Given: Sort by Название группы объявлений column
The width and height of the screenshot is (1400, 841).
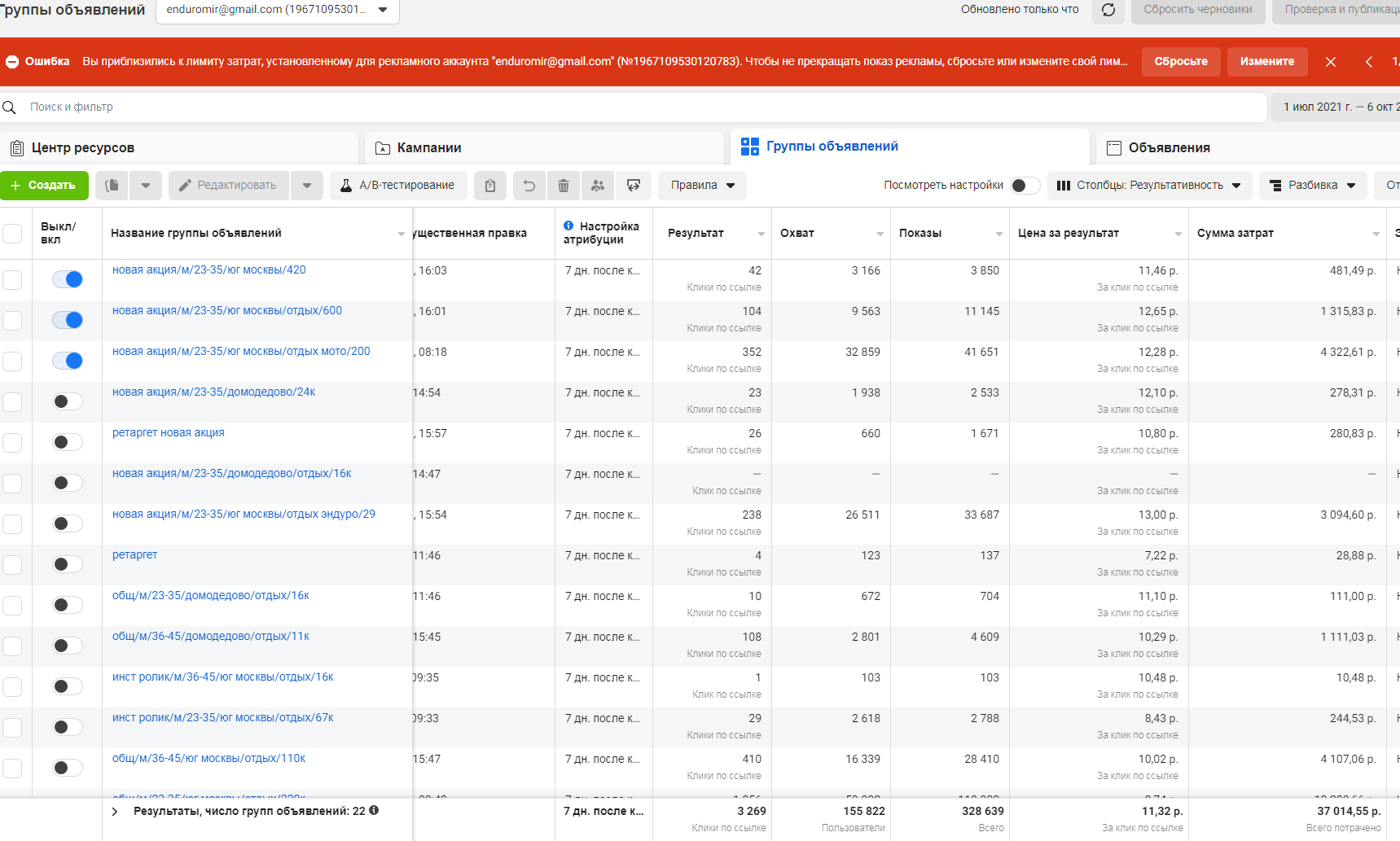Looking at the screenshot, I should click(x=257, y=234).
